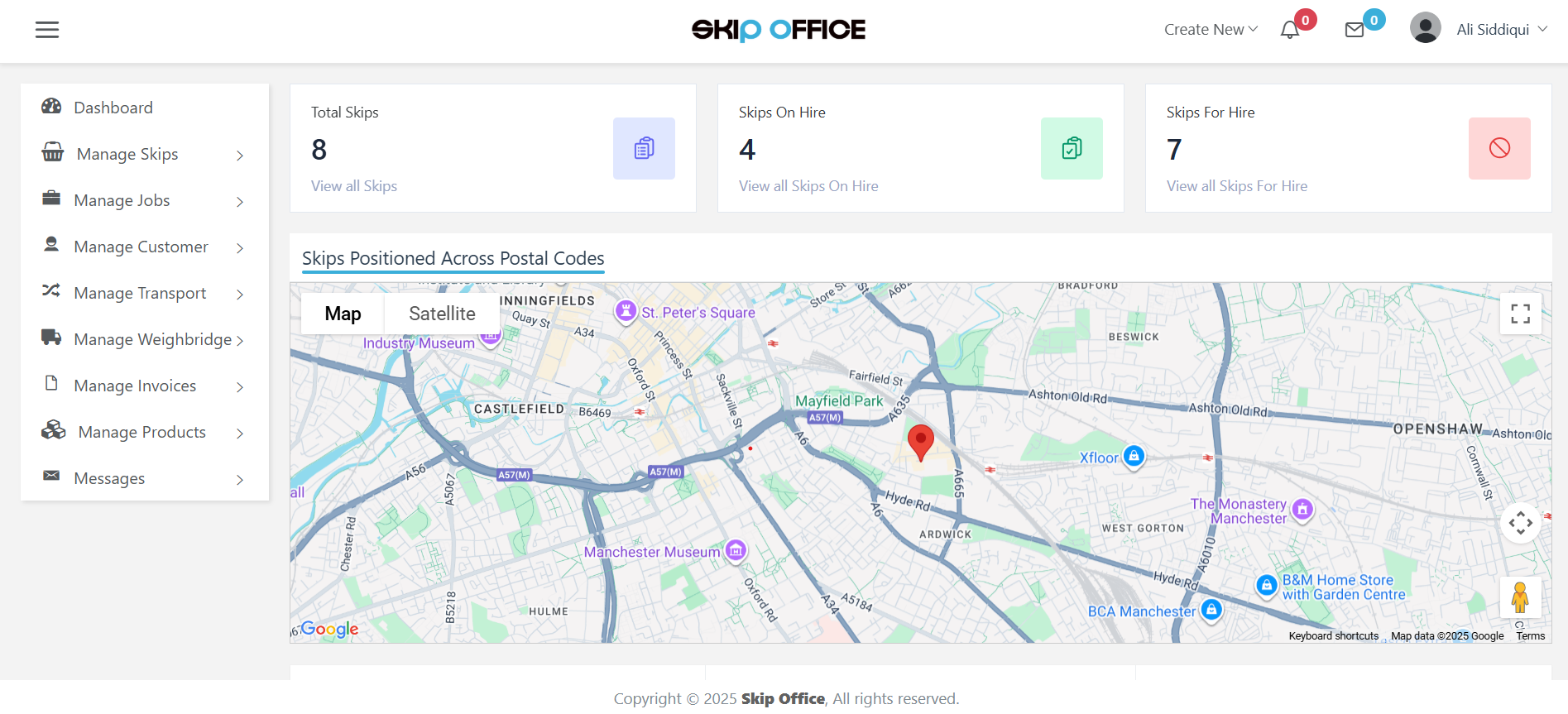Click the Skip Office logo
The width and height of the screenshot is (1568, 714).
point(779,30)
